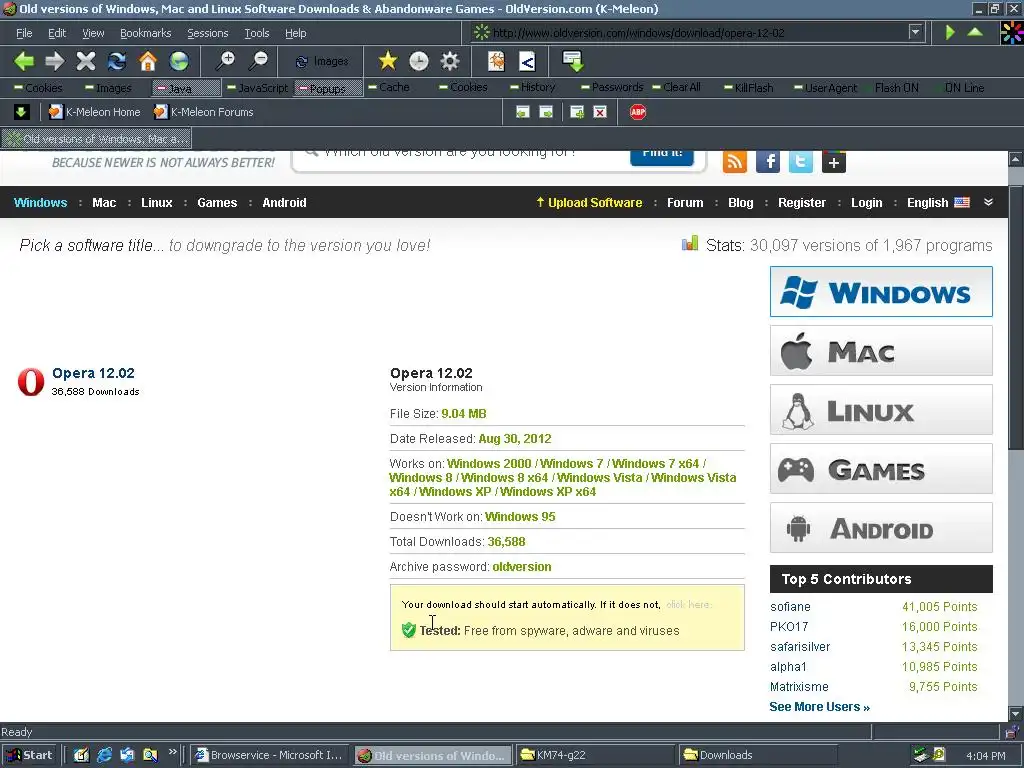1024x768 pixels.
Task: Open a new tab with plus icon
Action: 577,112
